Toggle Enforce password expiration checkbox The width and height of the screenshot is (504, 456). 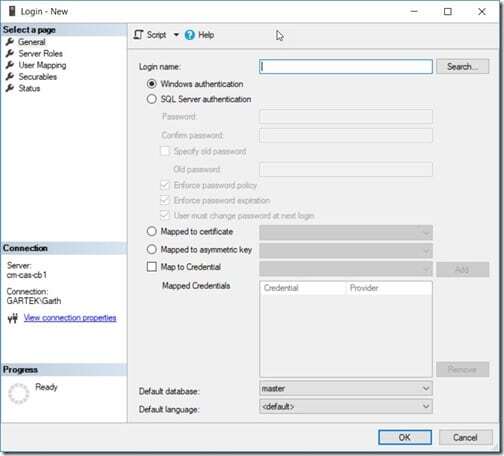pos(165,200)
